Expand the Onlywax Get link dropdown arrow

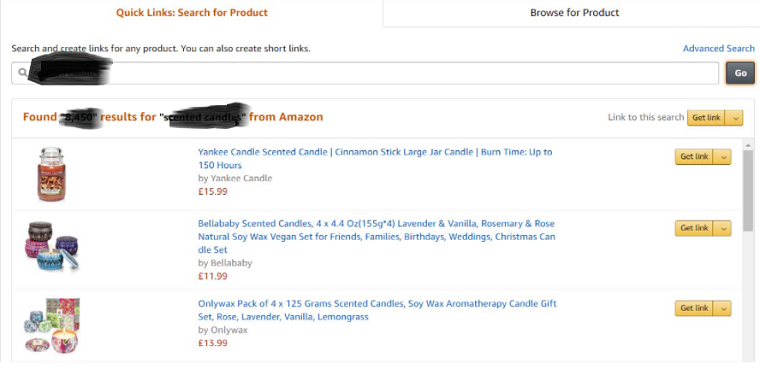723,308
